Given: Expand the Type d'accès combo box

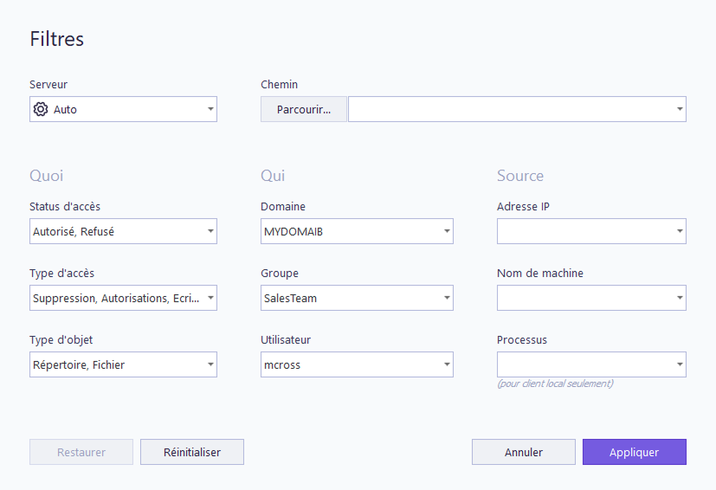Looking at the screenshot, I should [123, 298].
